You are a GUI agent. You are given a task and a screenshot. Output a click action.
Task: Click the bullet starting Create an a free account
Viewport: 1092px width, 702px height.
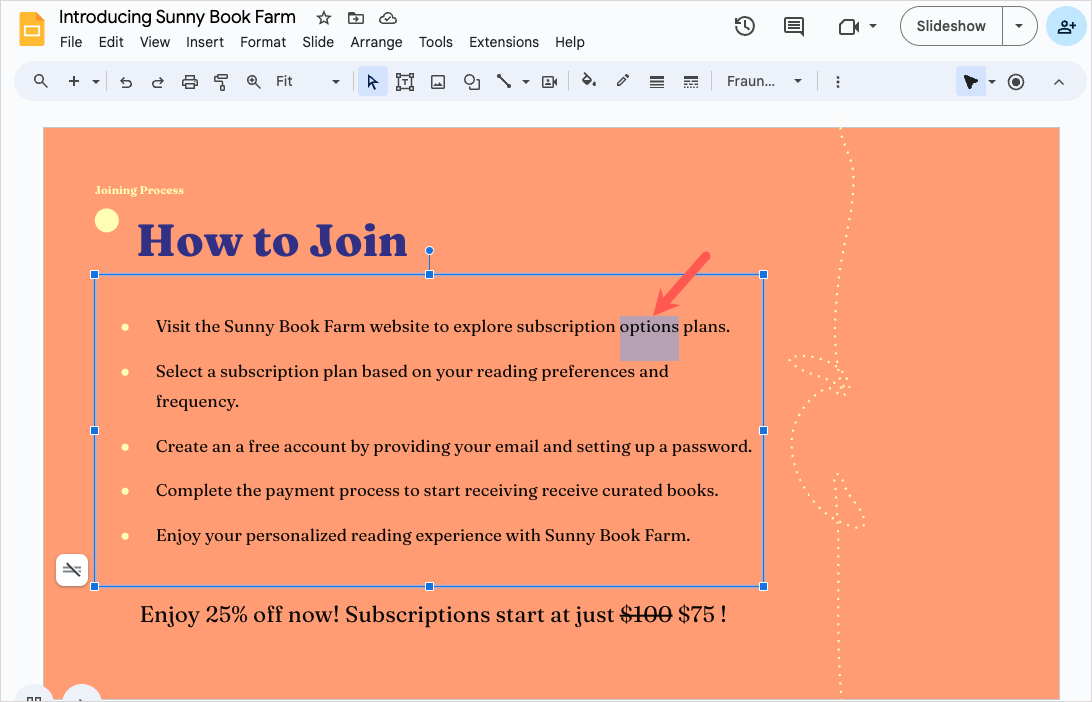pyautogui.click(x=453, y=446)
